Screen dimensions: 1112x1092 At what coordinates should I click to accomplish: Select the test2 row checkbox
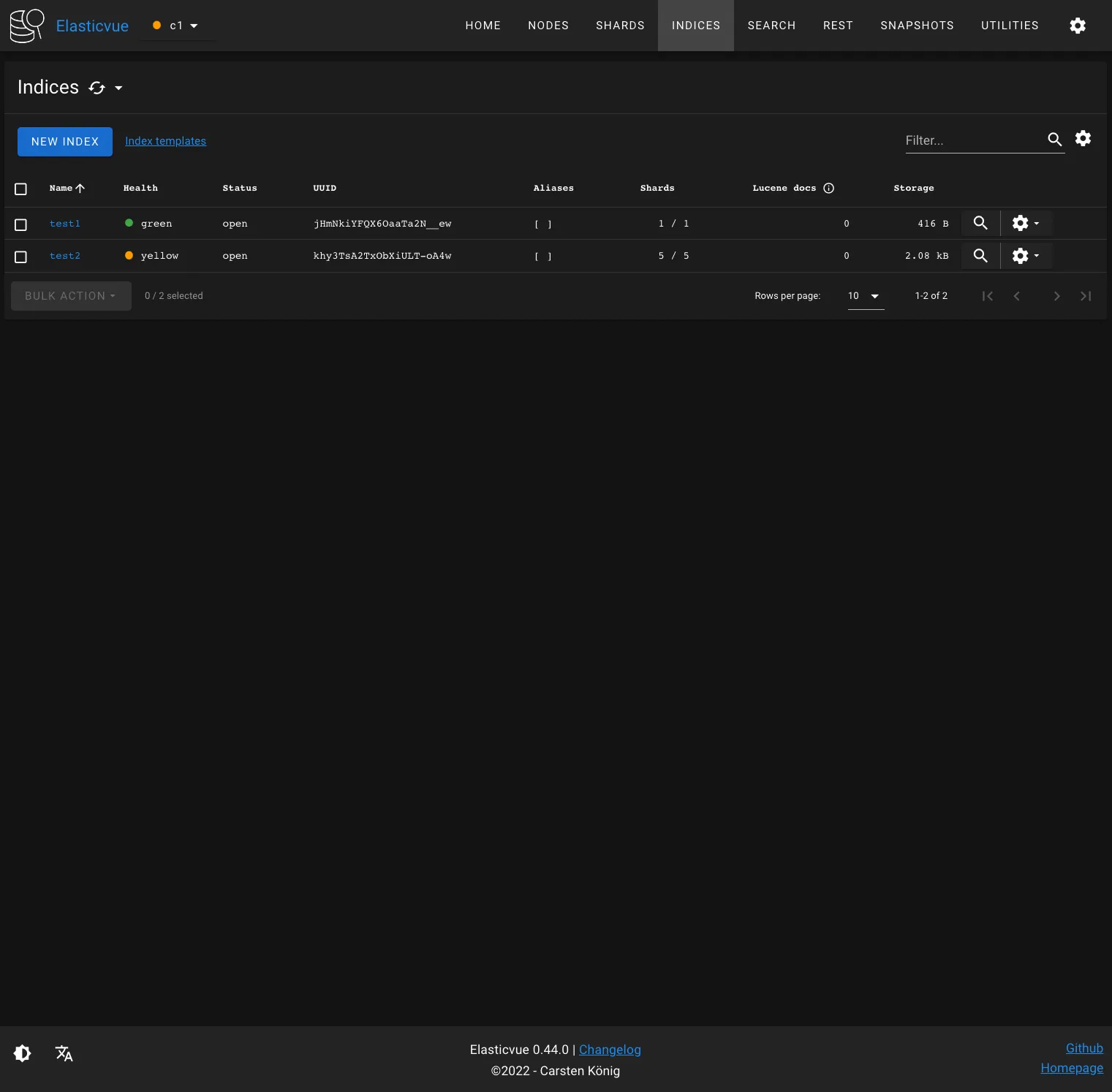pos(20,257)
